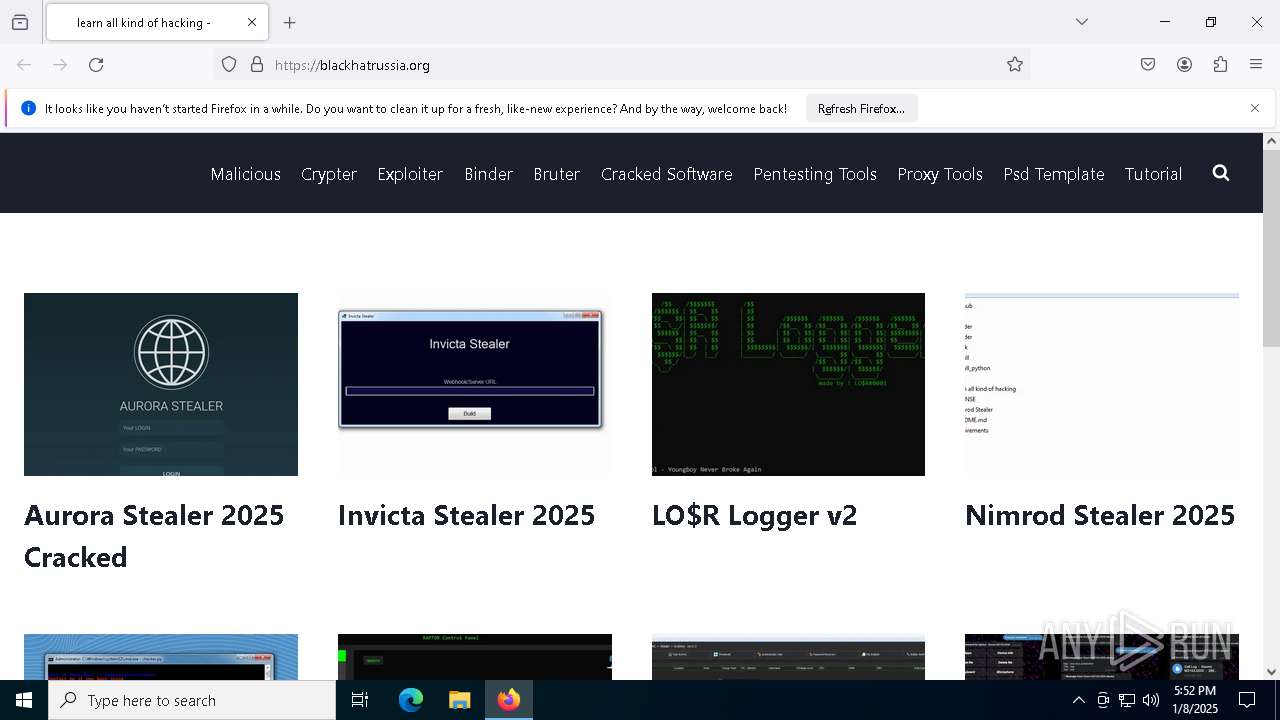
Task: Open Aurora Stealer thumbnail image
Action: [161, 384]
